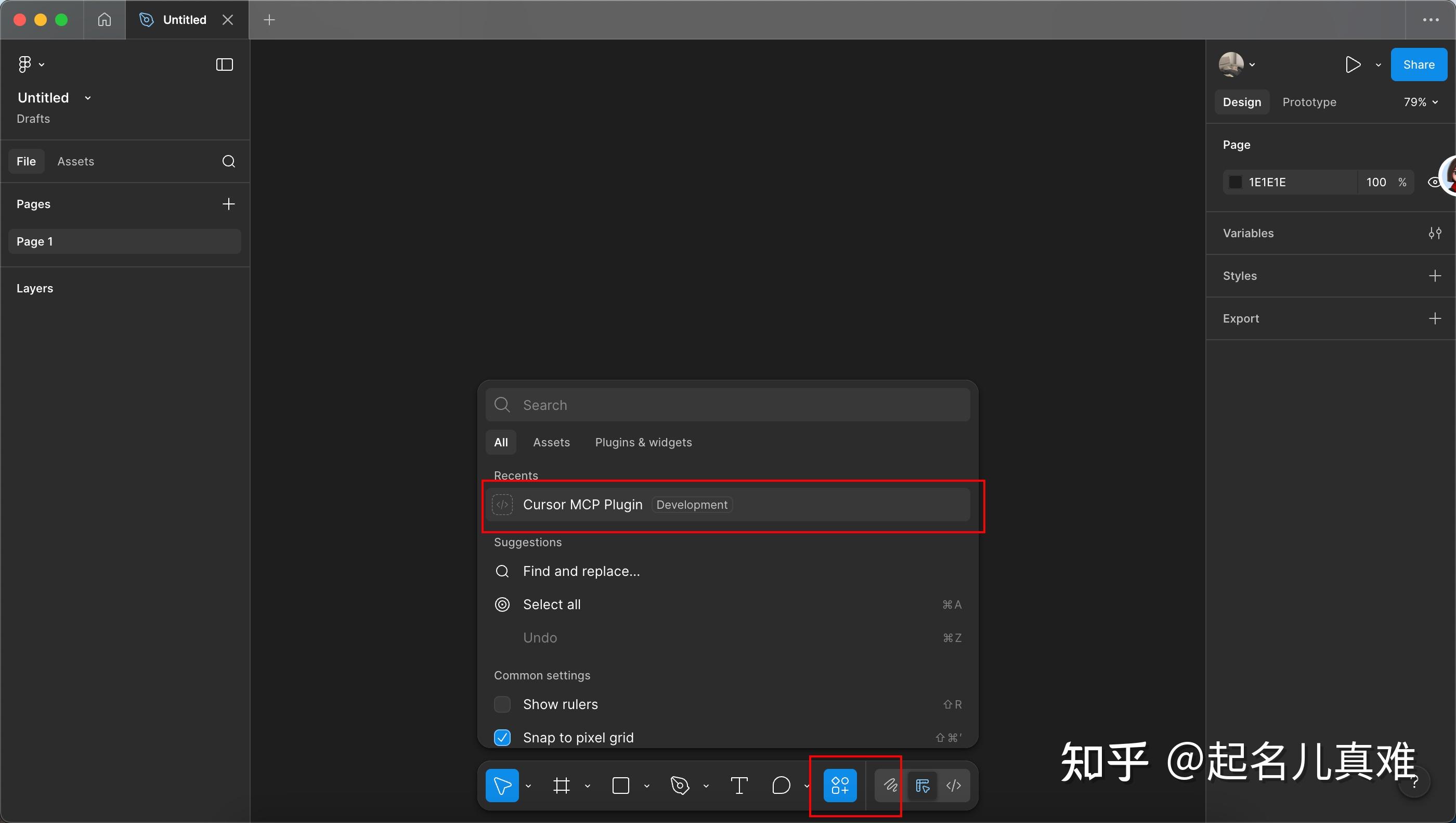Choose Select all from suggestions
This screenshot has width=1456, height=823.
pyautogui.click(x=727, y=605)
